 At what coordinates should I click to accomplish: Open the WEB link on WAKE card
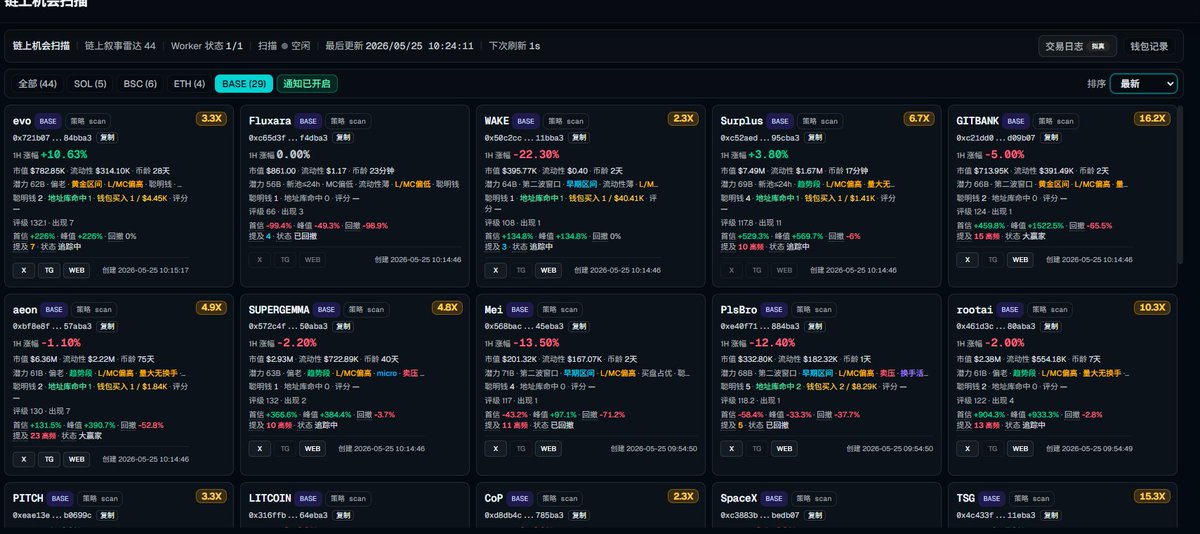(x=549, y=270)
